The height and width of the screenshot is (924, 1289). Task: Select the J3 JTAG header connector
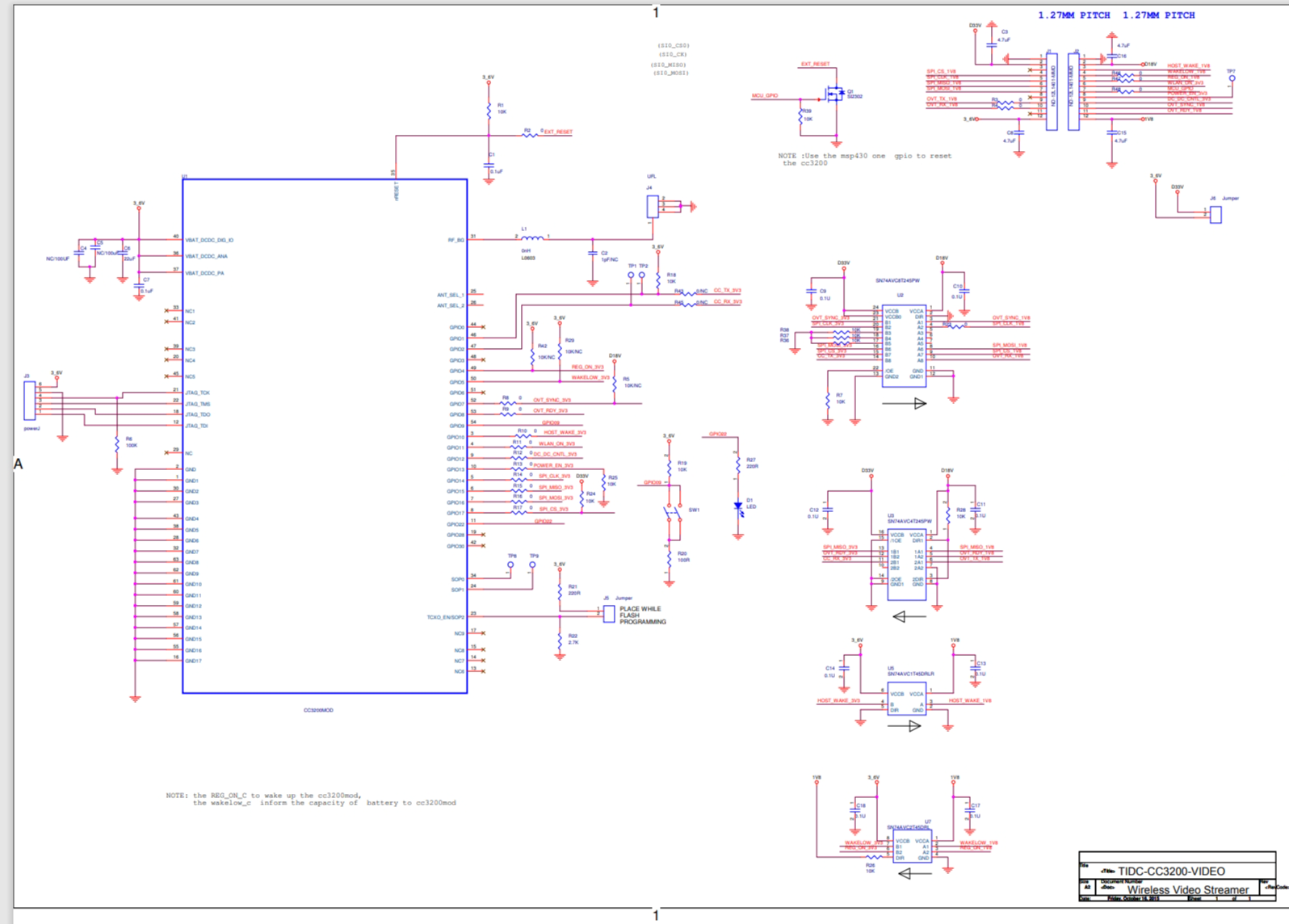[x=30, y=401]
